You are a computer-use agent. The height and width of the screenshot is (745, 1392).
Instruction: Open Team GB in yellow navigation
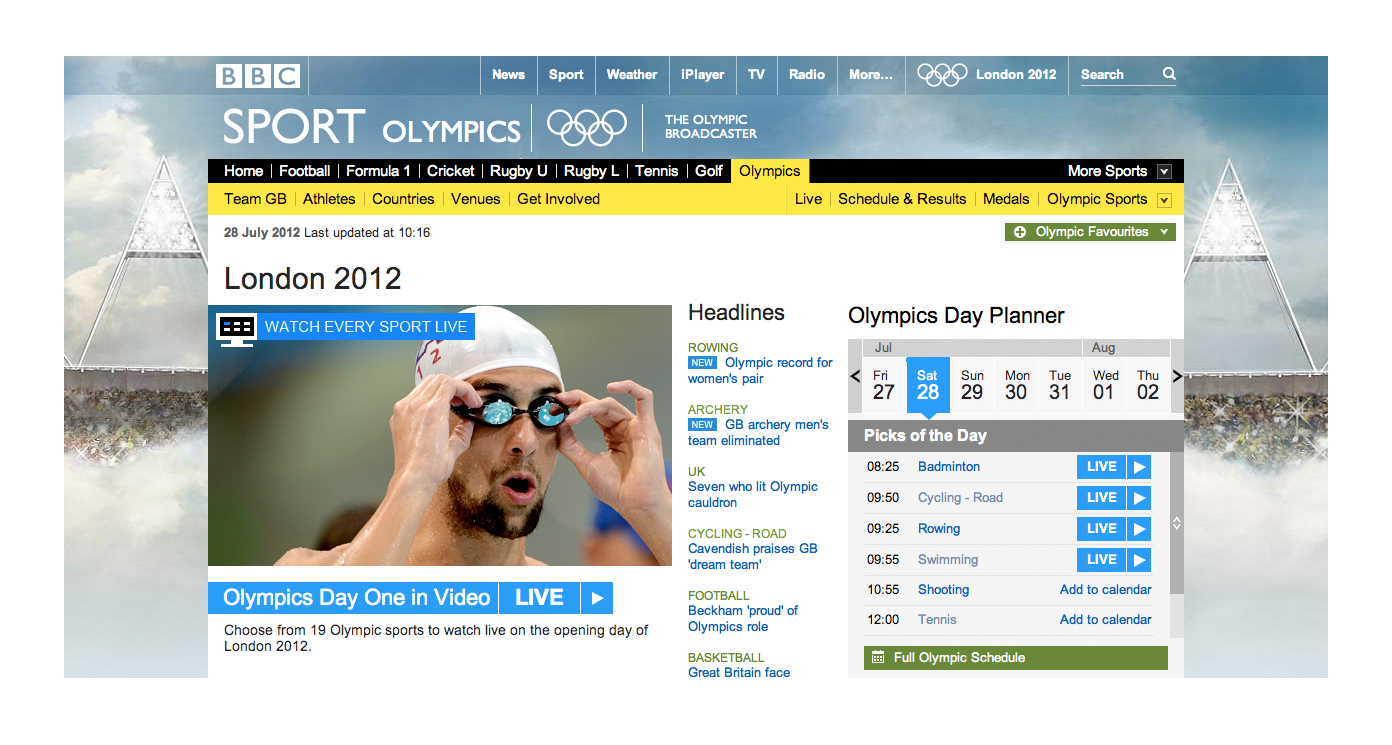click(x=255, y=199)
